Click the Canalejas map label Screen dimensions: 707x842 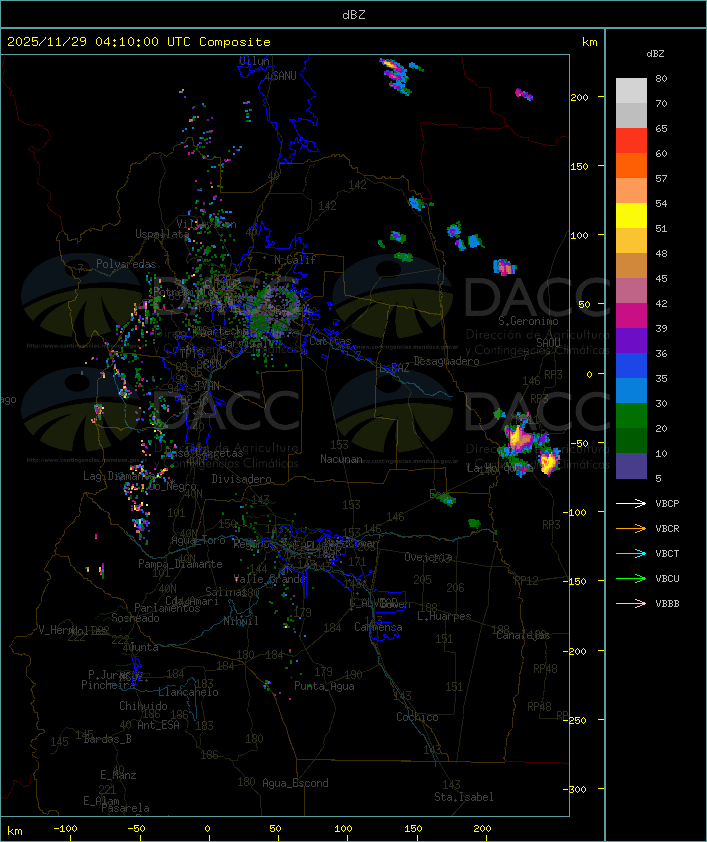tap(523, 635)
